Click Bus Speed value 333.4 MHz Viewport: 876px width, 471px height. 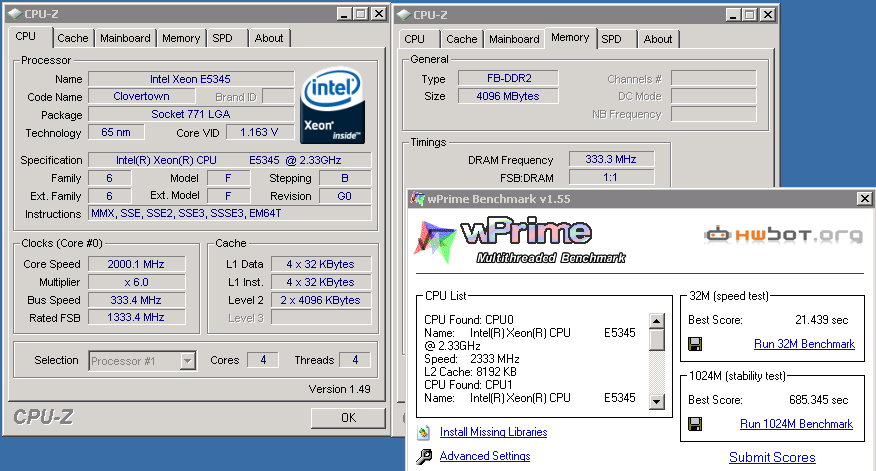136,300
